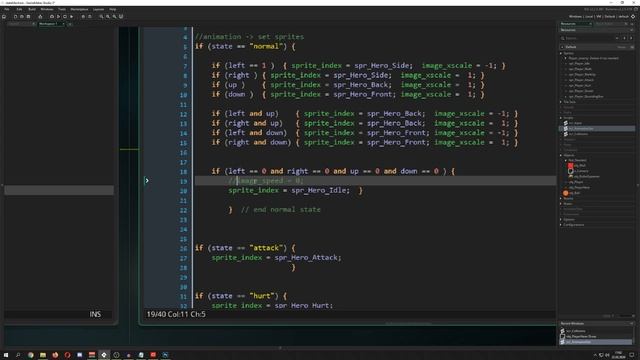Select scr_Collisions in the resource tree
The image size is (640, 360).
point(578,134)
